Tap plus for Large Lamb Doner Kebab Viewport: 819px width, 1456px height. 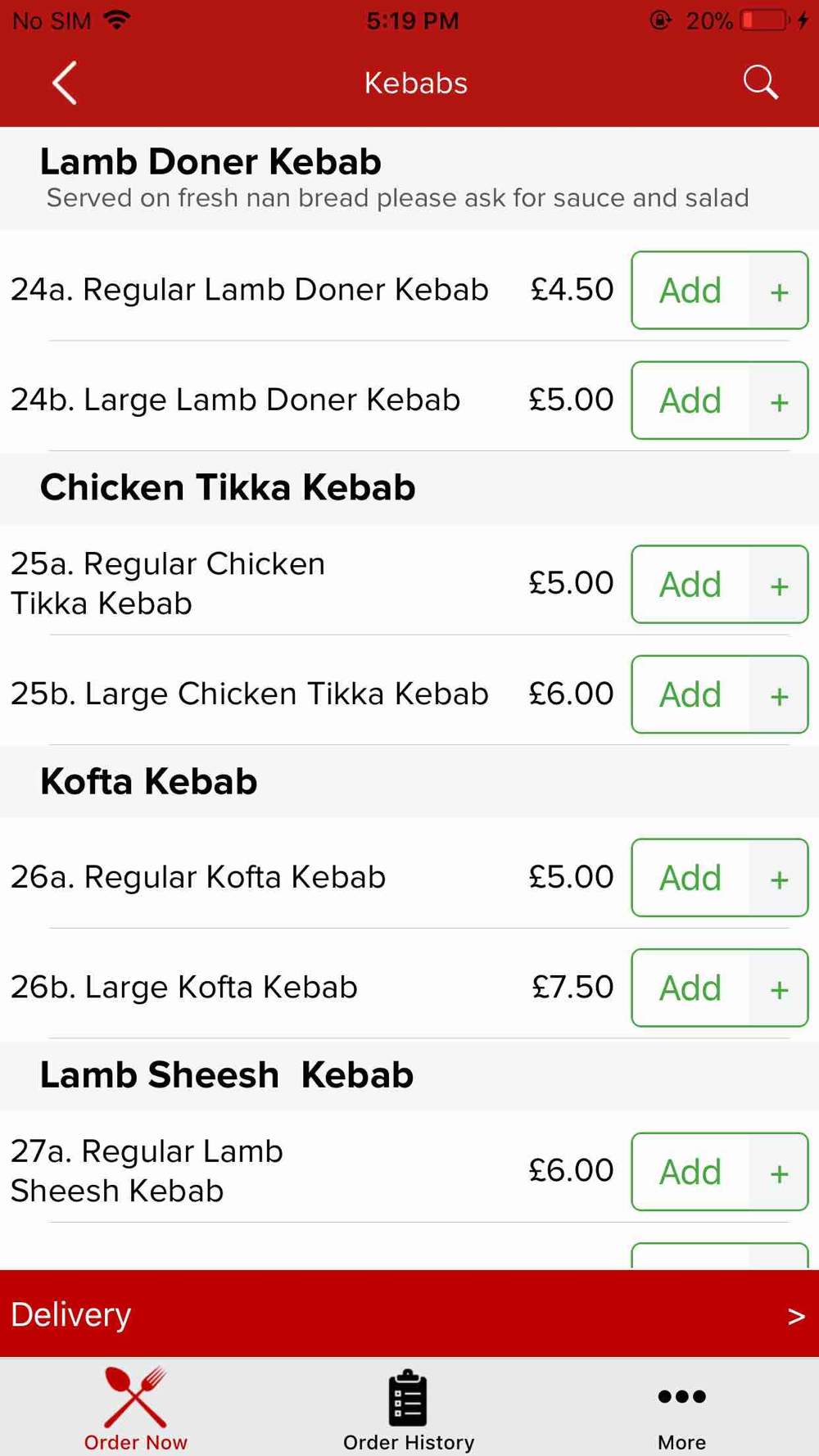pyautogui.click(x=779, y=401)
